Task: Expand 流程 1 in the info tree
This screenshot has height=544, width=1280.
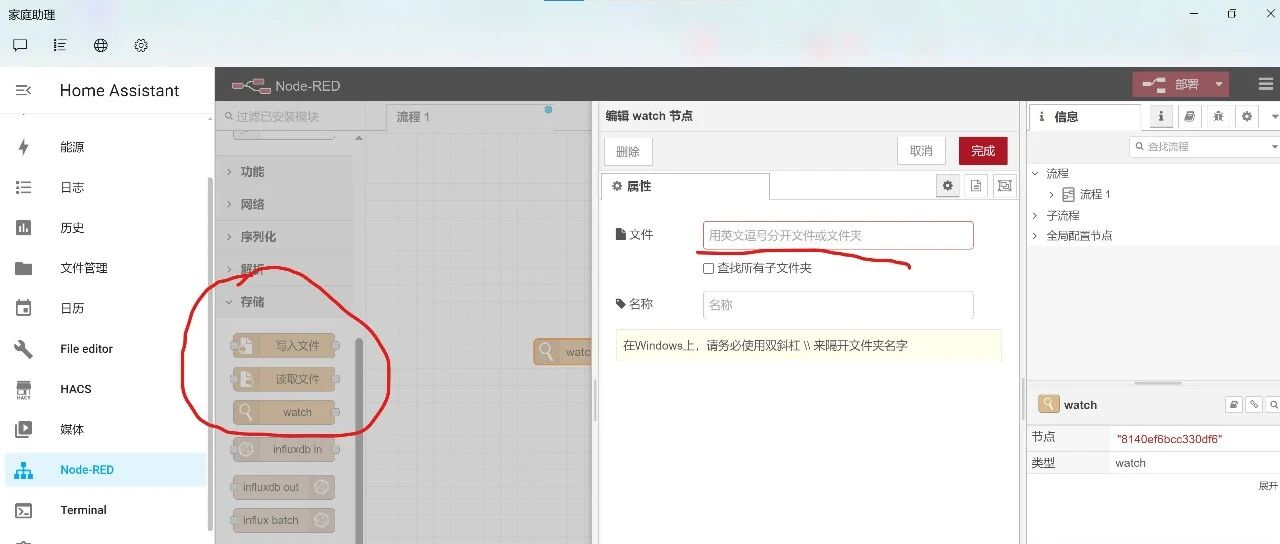Action: pyautogui.click(x=1052, y=194)
